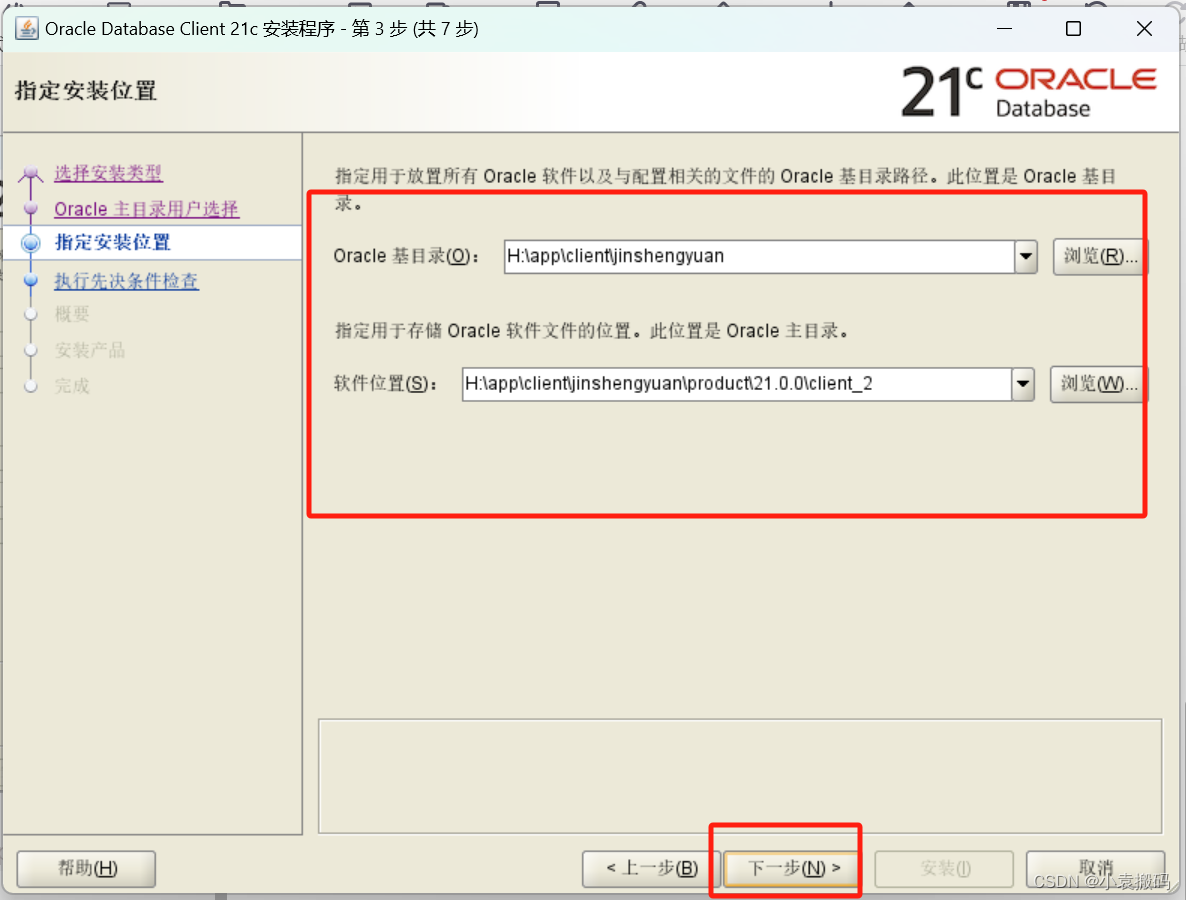Minimize the installer window
The width and height of the screenshot is (1186, 900).
(1004, 29)
